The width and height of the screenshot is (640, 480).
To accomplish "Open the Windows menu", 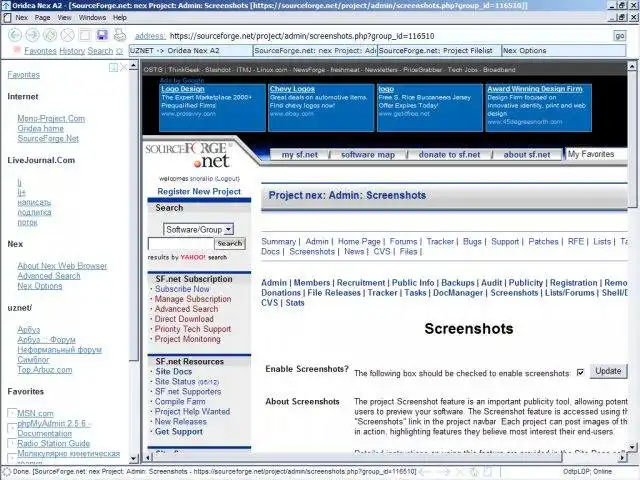I will click(92, 18).
